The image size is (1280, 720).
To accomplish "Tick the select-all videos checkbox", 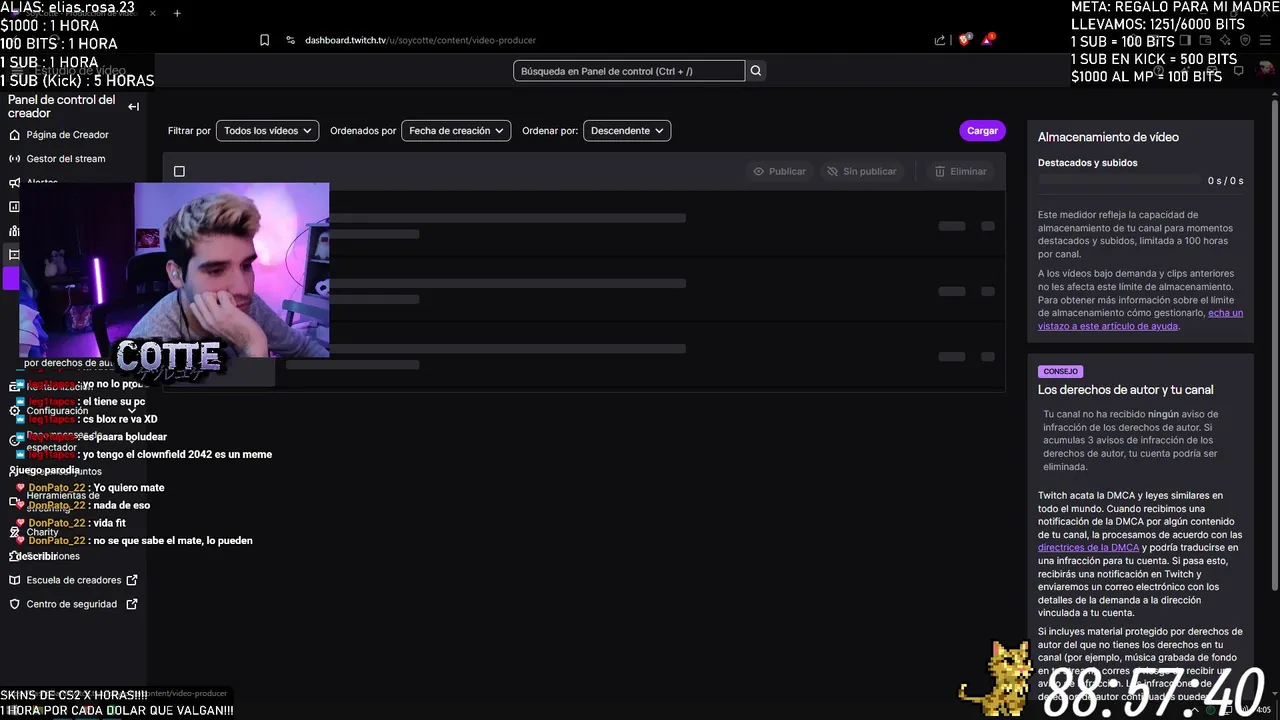I will click(x=179, y=171).
